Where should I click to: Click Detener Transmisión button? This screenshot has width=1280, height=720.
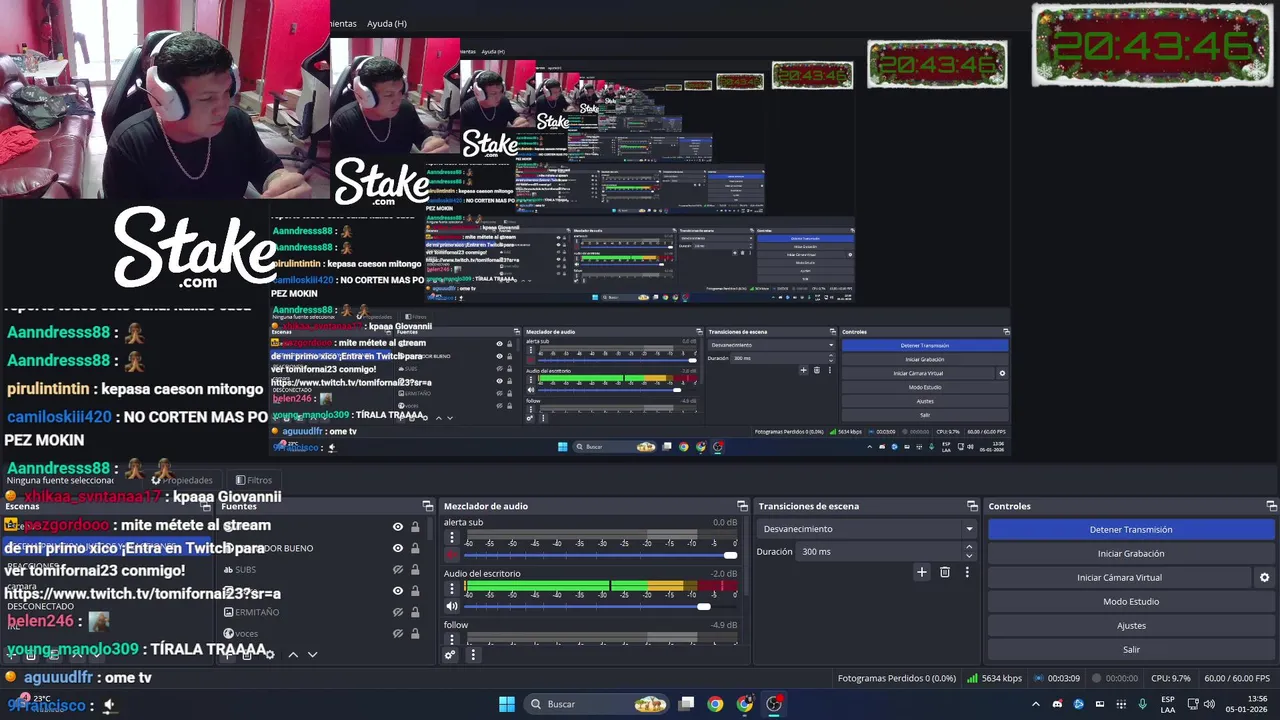(1131, 530)
